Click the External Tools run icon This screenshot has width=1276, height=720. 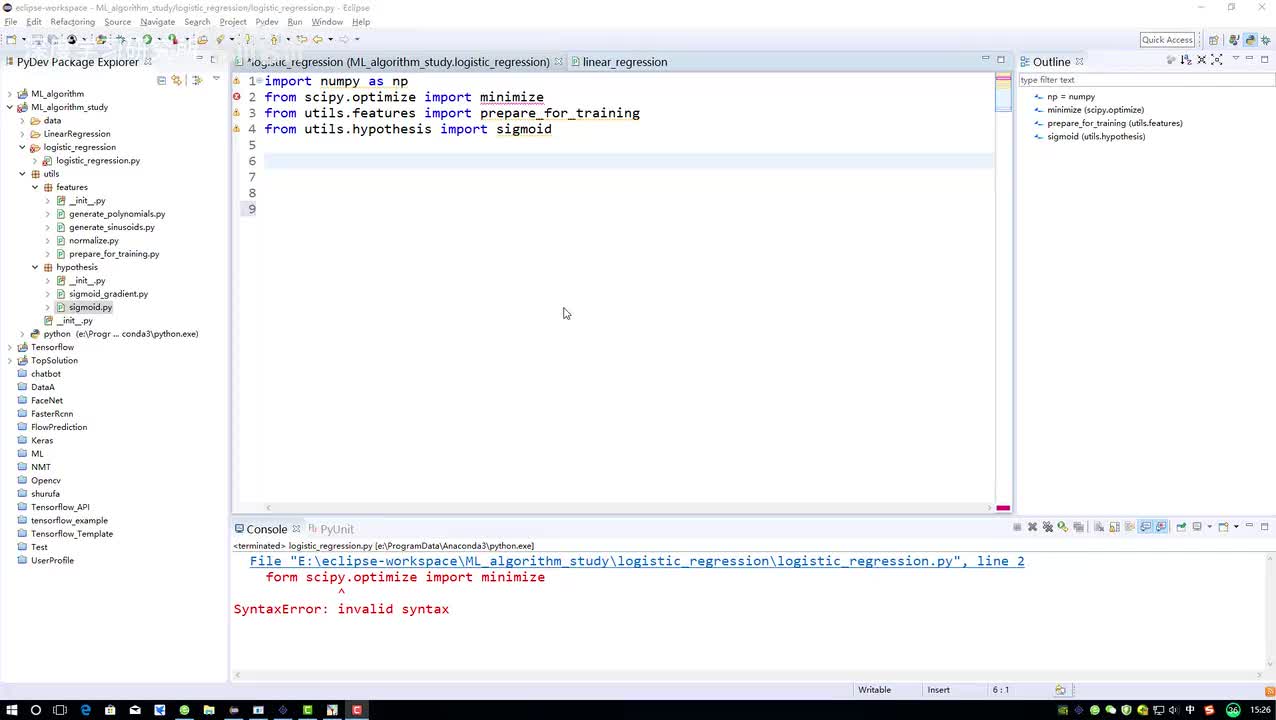pos(172,40)
